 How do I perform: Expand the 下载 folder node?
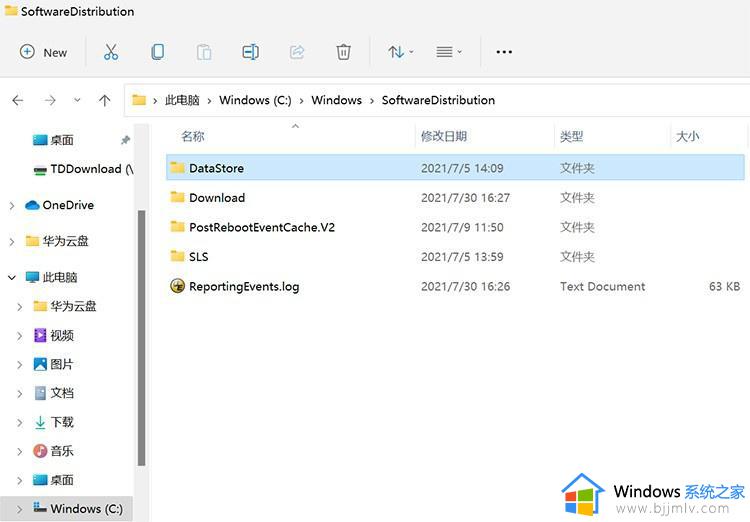[x=20, y=423]
